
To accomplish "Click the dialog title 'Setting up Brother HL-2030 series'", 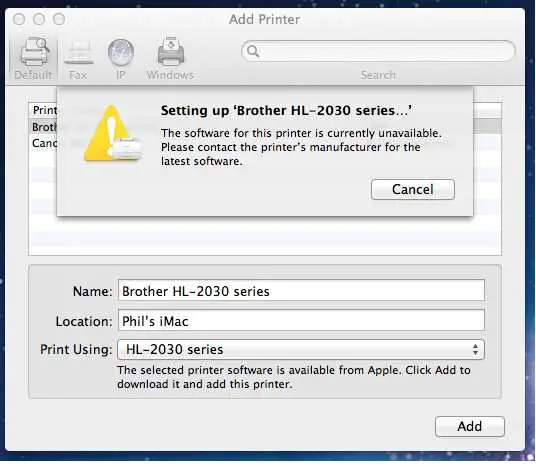I will 286,110.
